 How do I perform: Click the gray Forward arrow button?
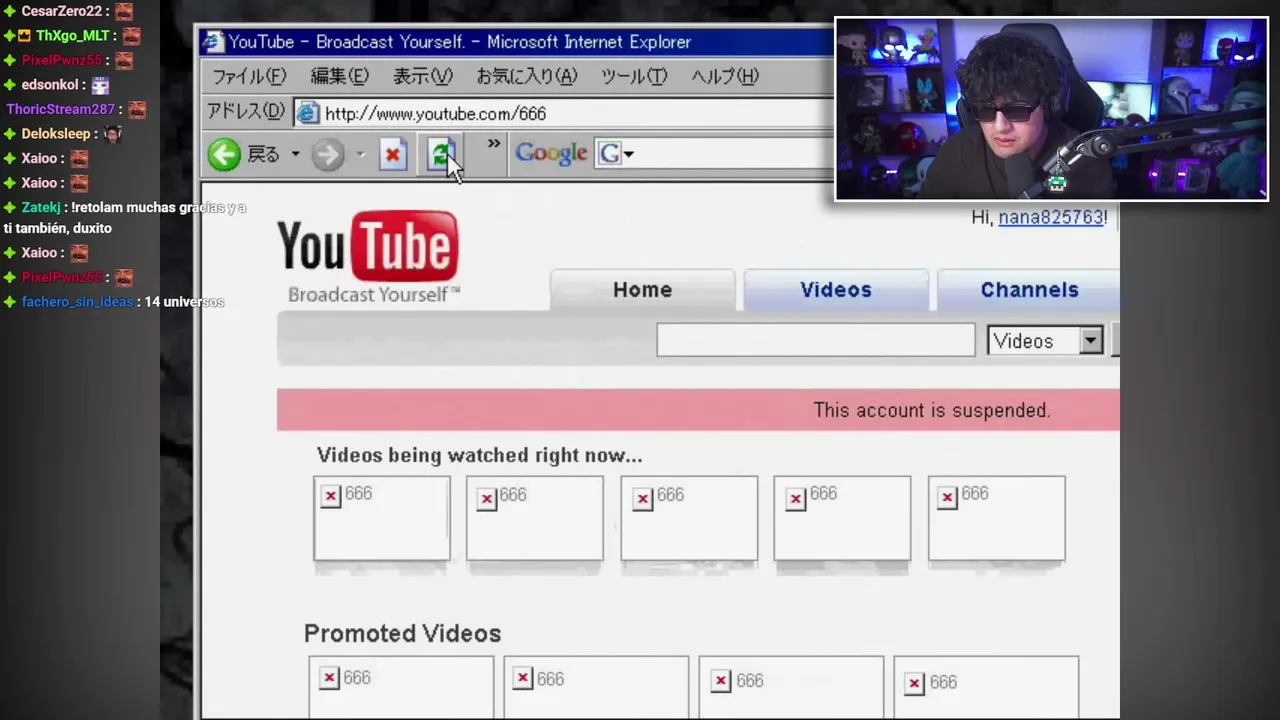(328, 154)
